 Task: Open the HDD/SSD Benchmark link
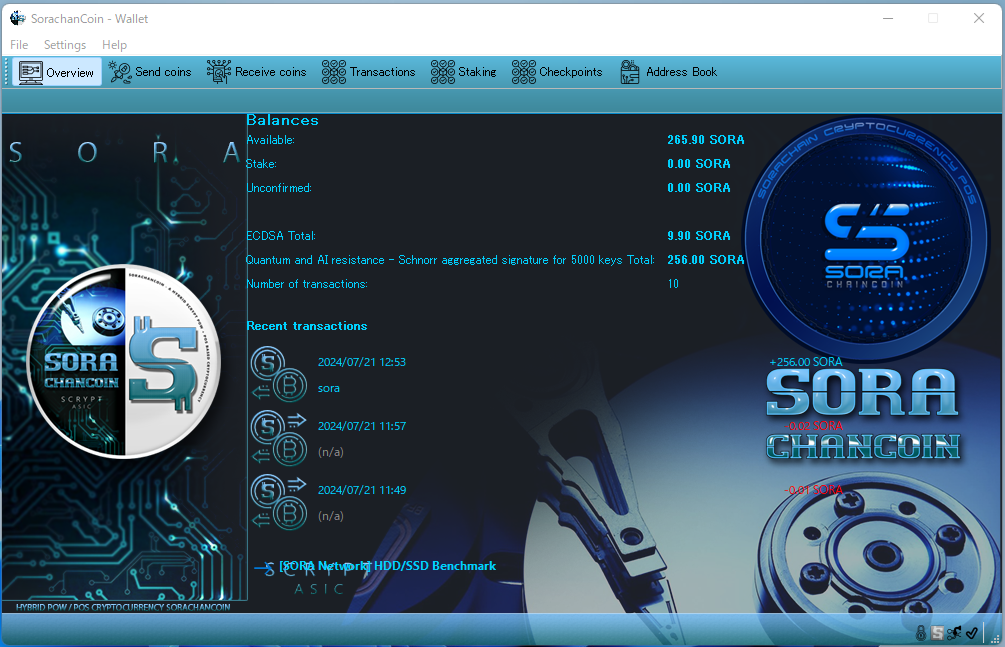tap(387, 566)
